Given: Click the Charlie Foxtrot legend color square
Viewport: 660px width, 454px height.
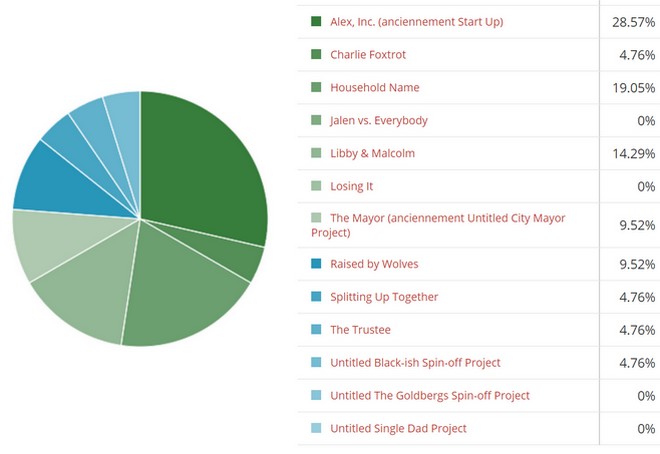Looking at the screenshot, I should pos(316,54).
